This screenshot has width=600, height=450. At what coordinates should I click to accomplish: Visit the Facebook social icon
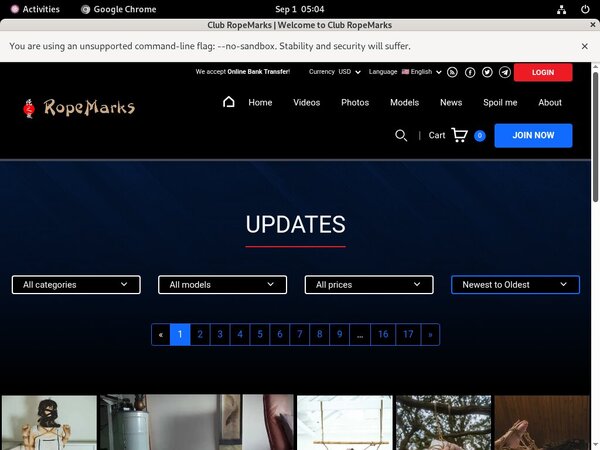(x=470, y=72)
